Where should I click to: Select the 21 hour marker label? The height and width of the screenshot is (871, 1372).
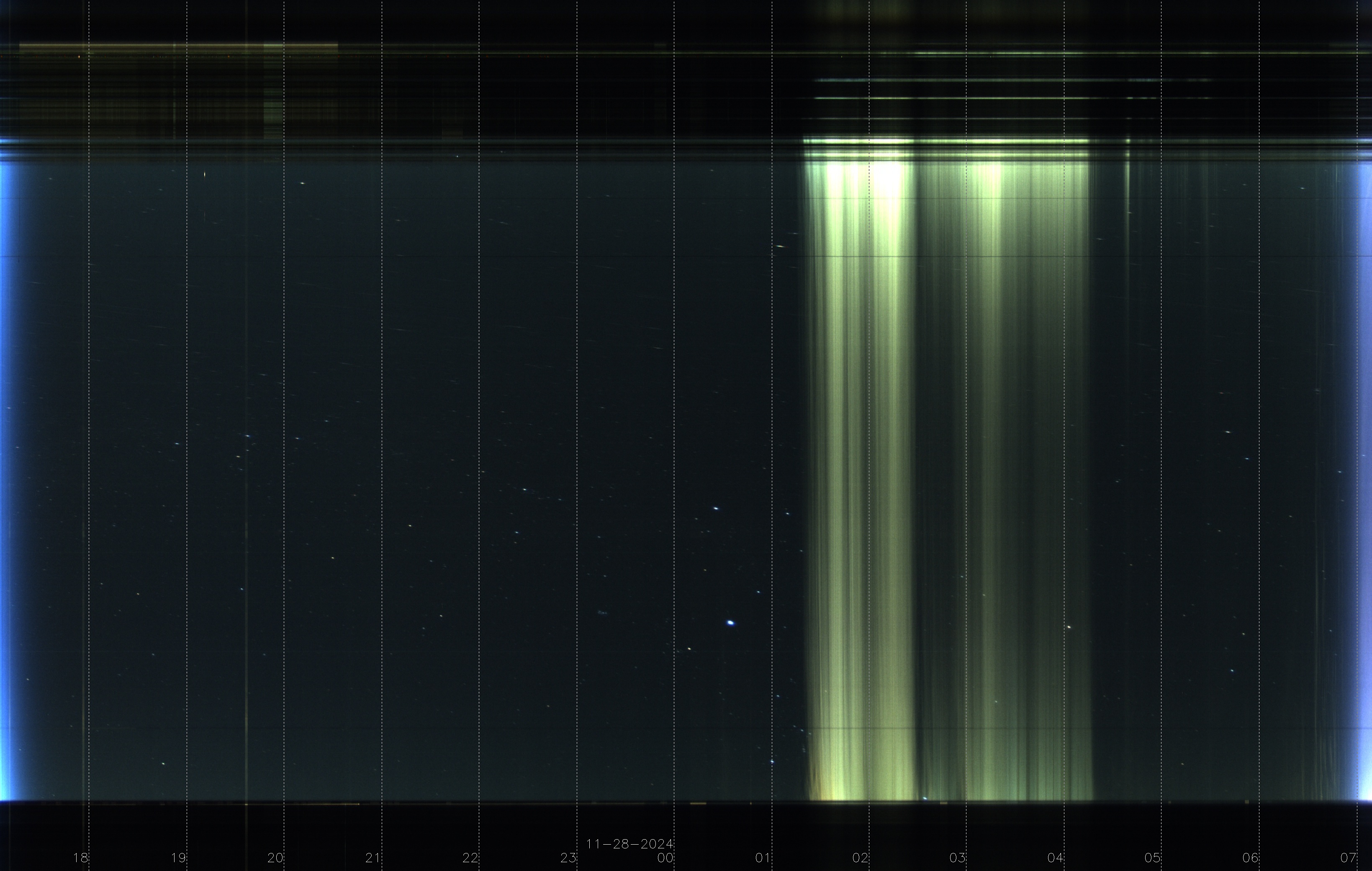tap(373, 858)
